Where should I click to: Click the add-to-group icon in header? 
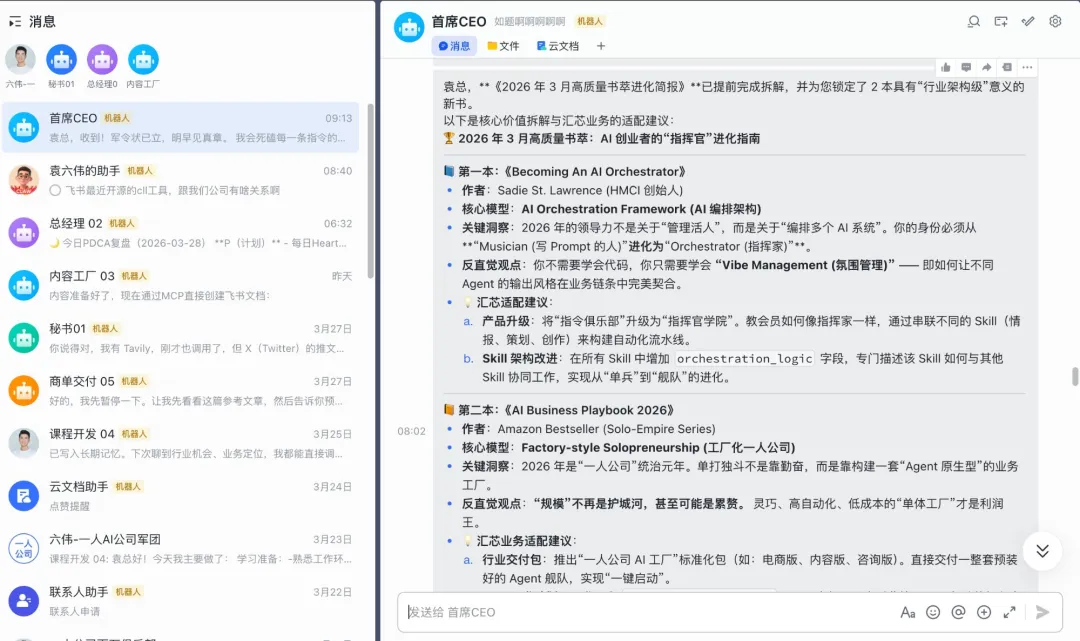tap(1001, 22)
